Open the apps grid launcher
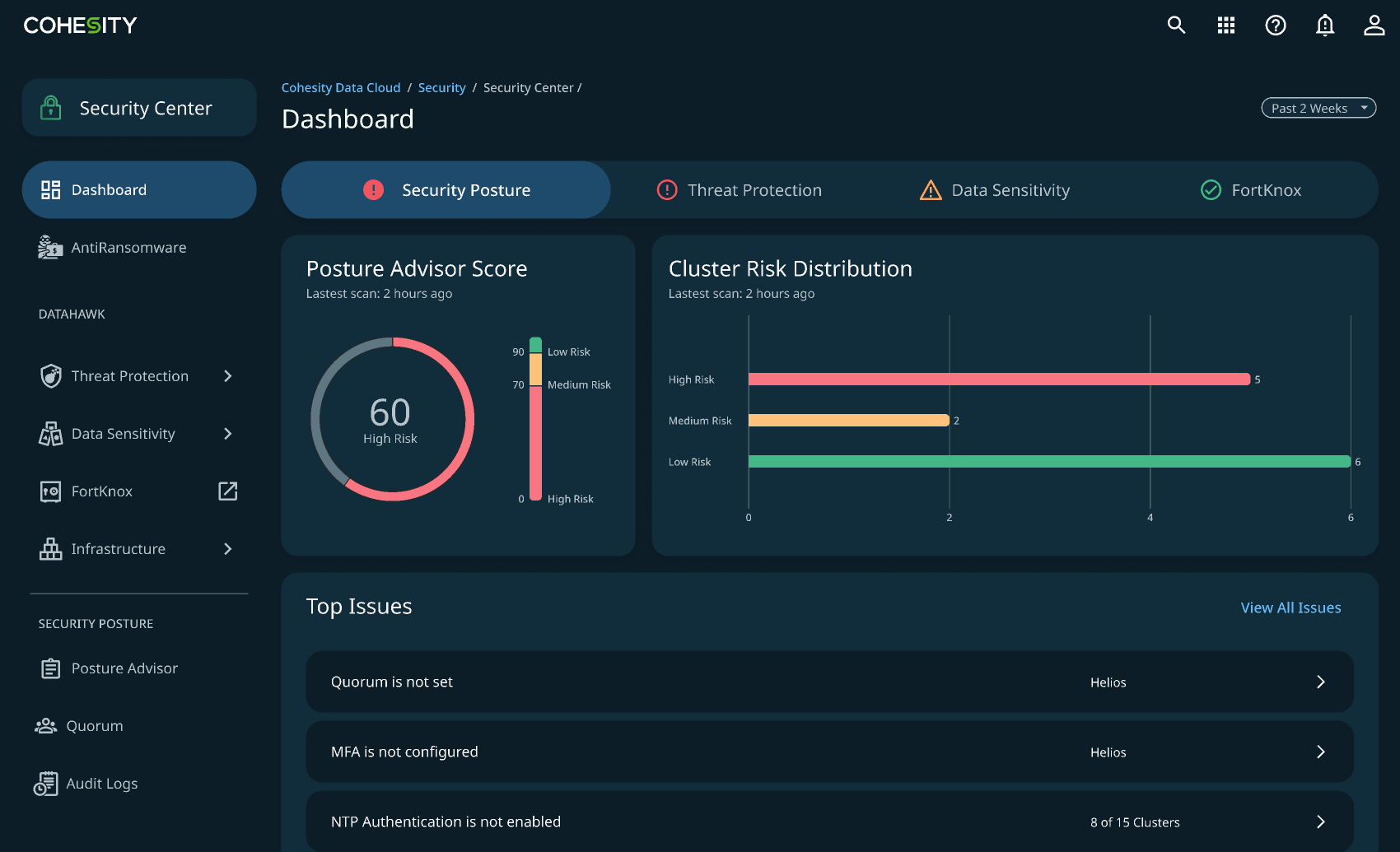The image size is (1400, 852). [x=1226, y=26]
